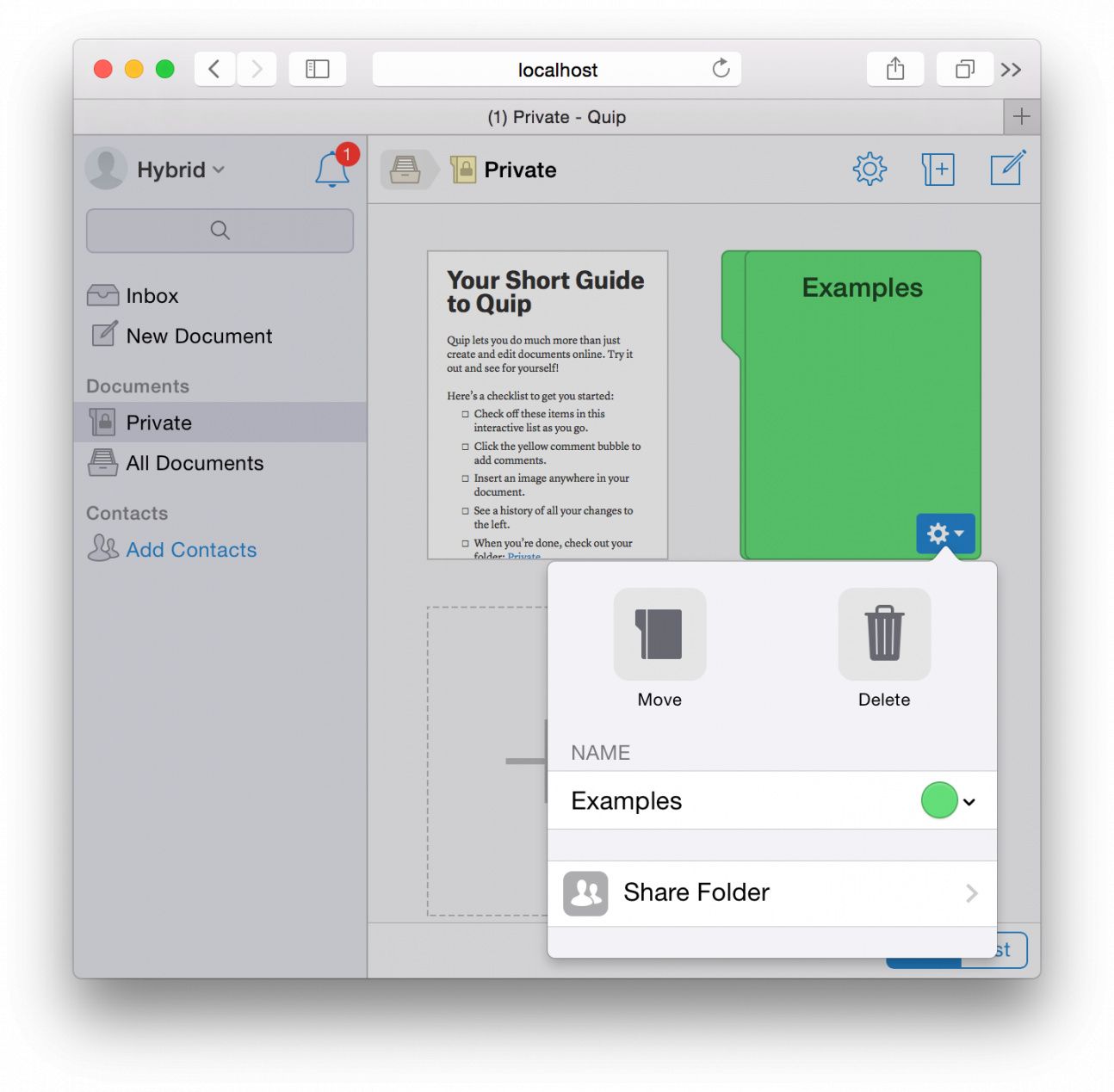
Task: Click the new folder icon in header
Action: click(938, 170)
